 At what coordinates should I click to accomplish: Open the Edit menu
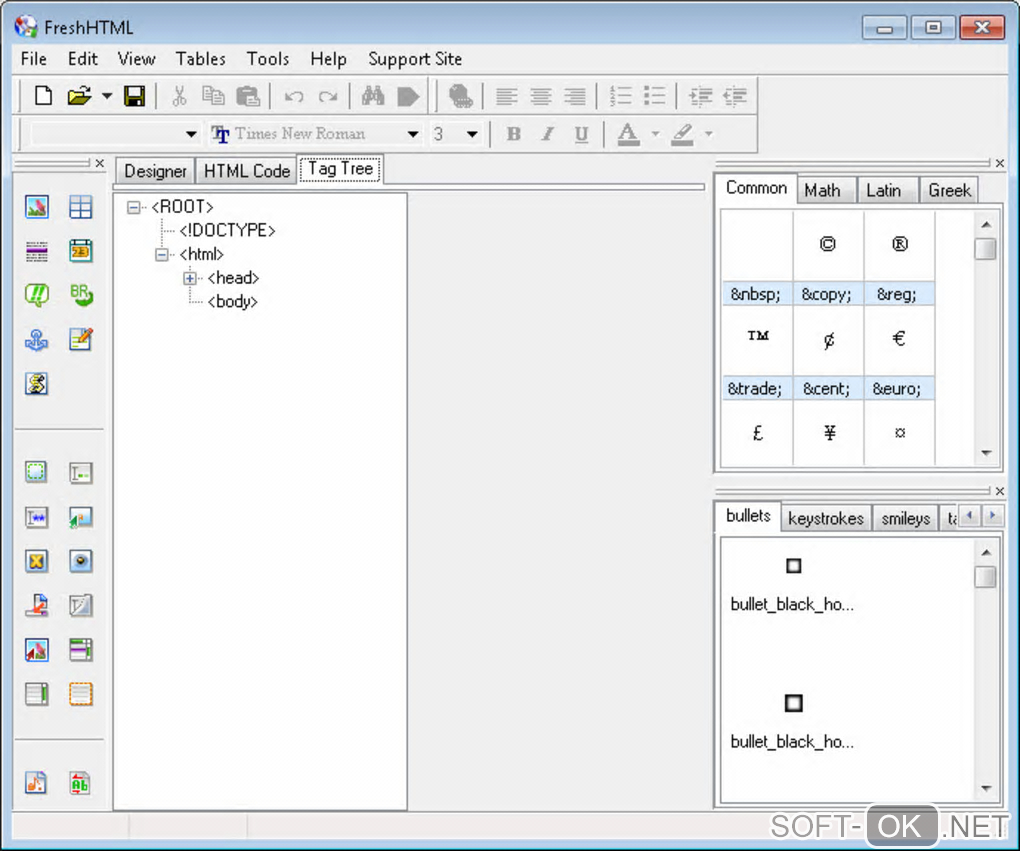pos(83,59)
